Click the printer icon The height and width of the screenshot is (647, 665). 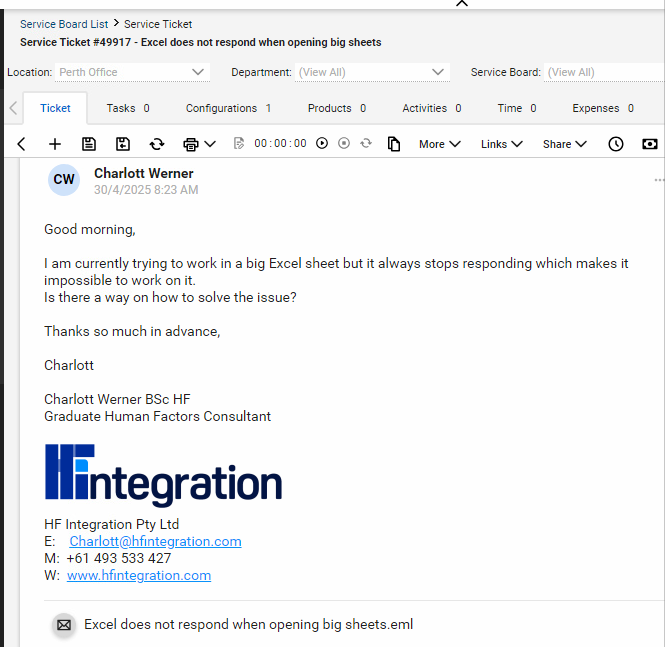[191, 144]
